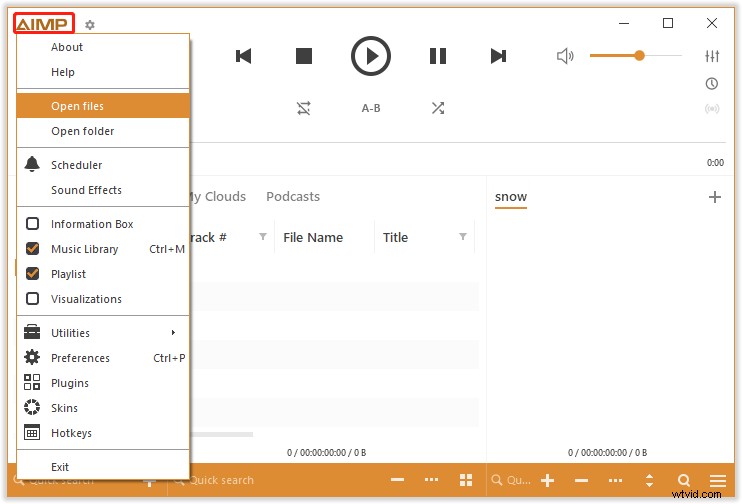This screenshot has width=742, height=504.
Task: Click the library minus remove icon
Action: click(398, 480)
